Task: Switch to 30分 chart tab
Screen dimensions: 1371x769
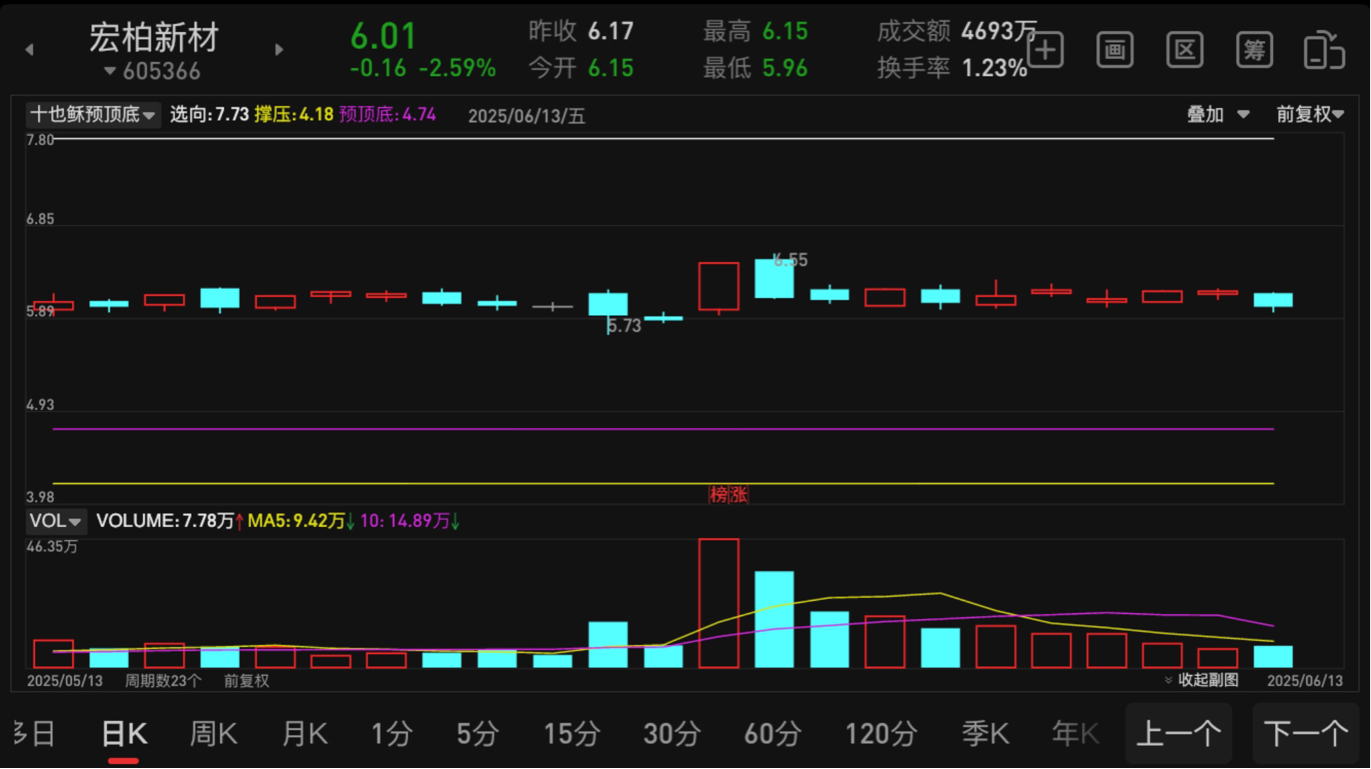Action: (x=672, y=735)
